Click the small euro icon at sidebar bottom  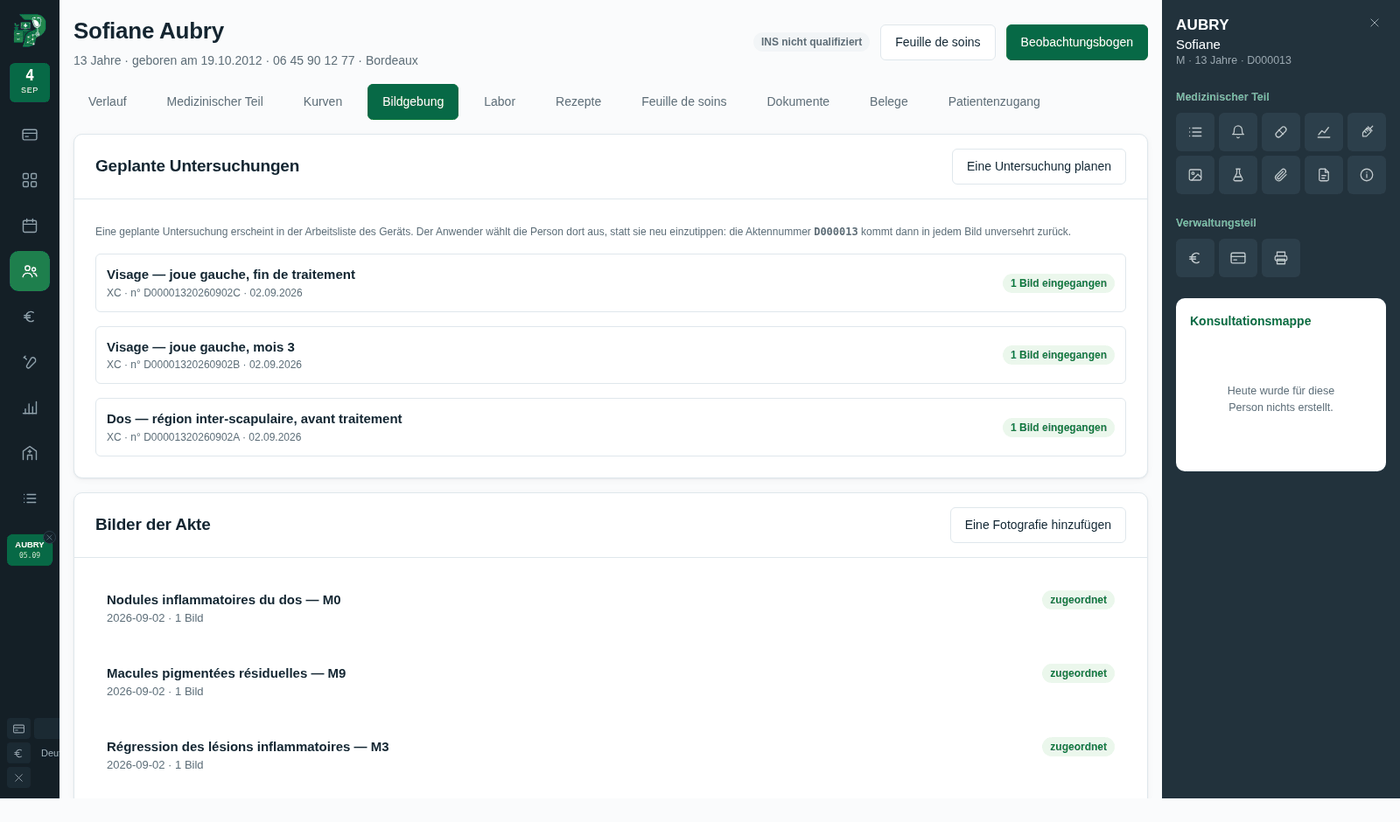click(x=19, y=753)
